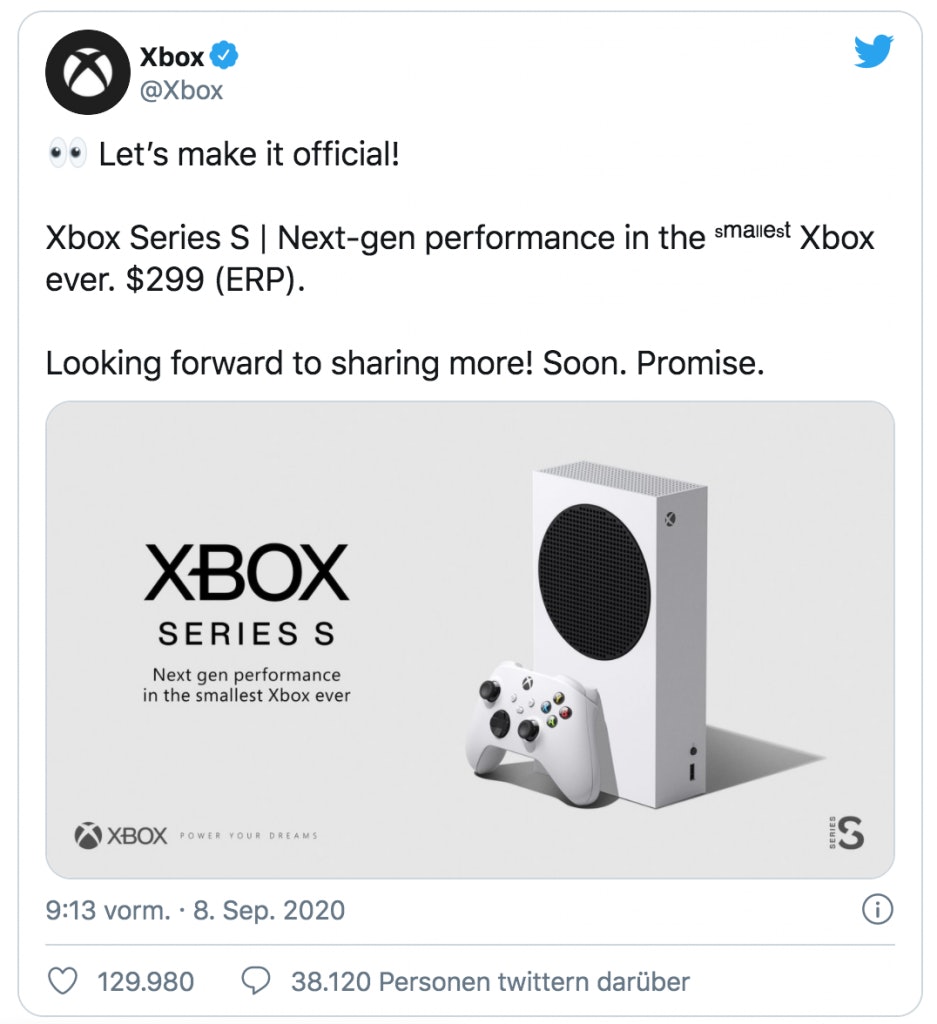
Task: Click the "Power your dreams" tagline
Action: pyautogui.click(x=248, y=836)
